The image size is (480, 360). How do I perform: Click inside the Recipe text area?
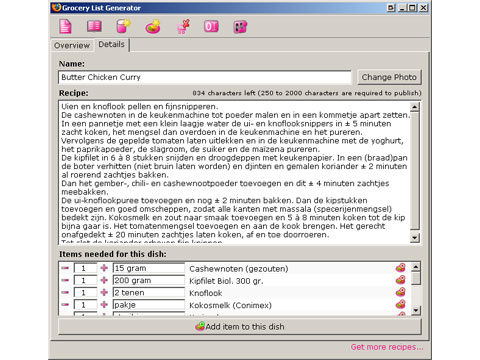point(234,172)
